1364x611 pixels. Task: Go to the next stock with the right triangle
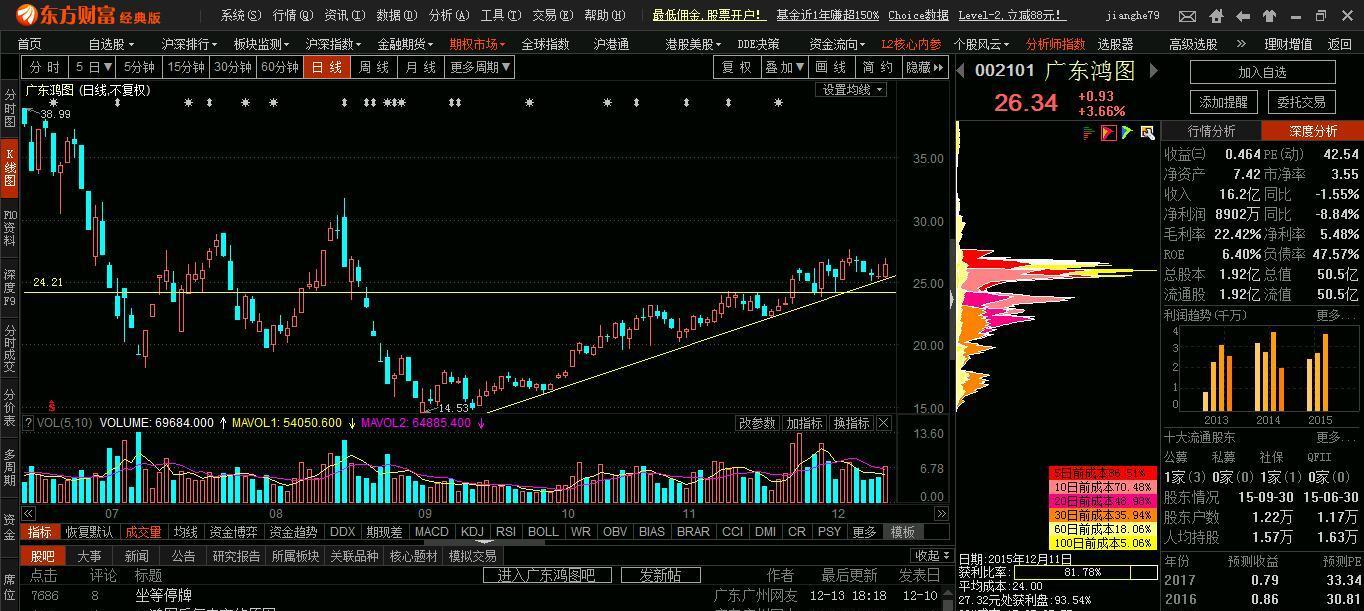1152,70
